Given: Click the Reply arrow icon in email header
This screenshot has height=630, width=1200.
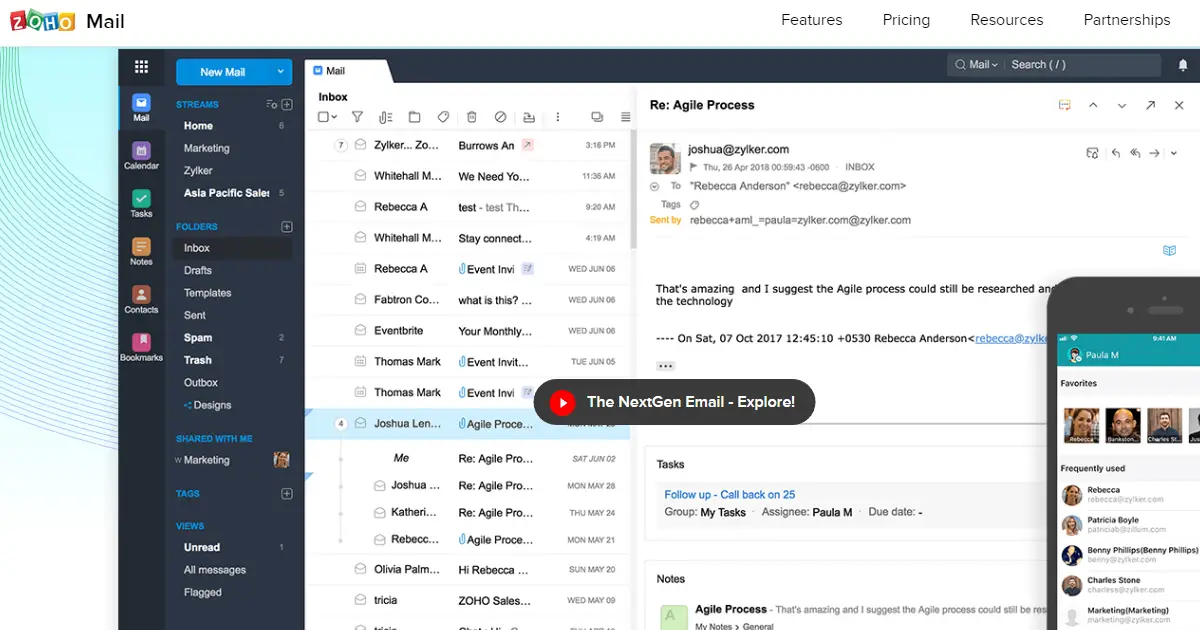Looking at the screenshot, I should click(x=1116, y=153).
